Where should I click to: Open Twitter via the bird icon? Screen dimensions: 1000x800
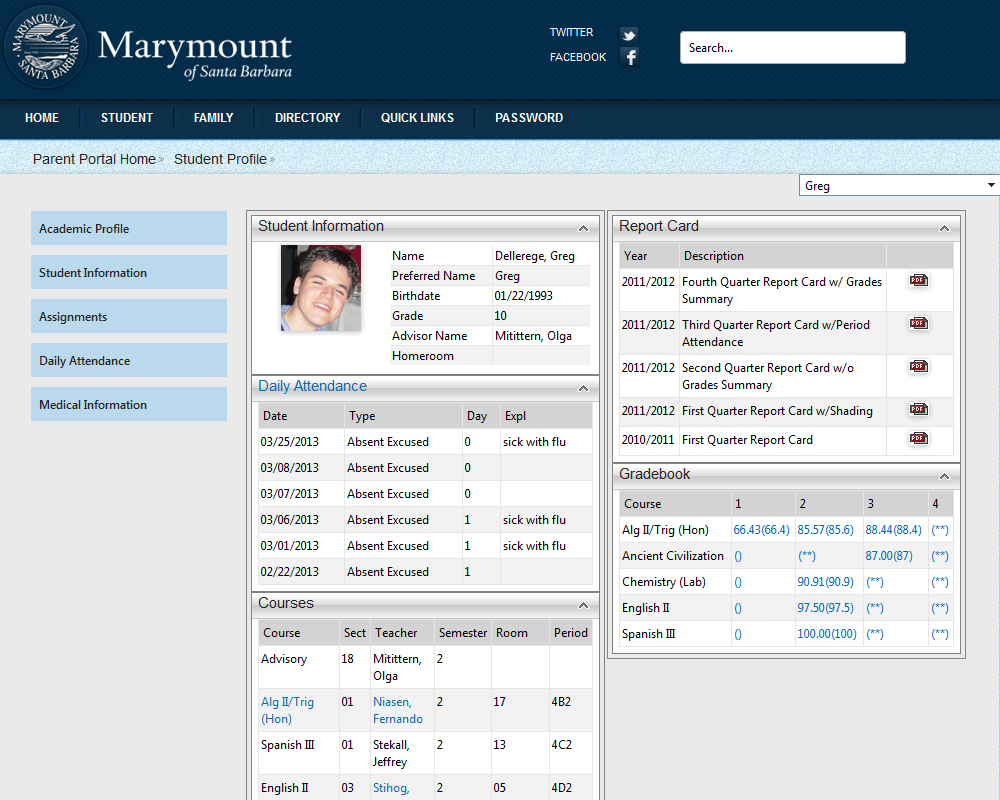coord(628,34)
